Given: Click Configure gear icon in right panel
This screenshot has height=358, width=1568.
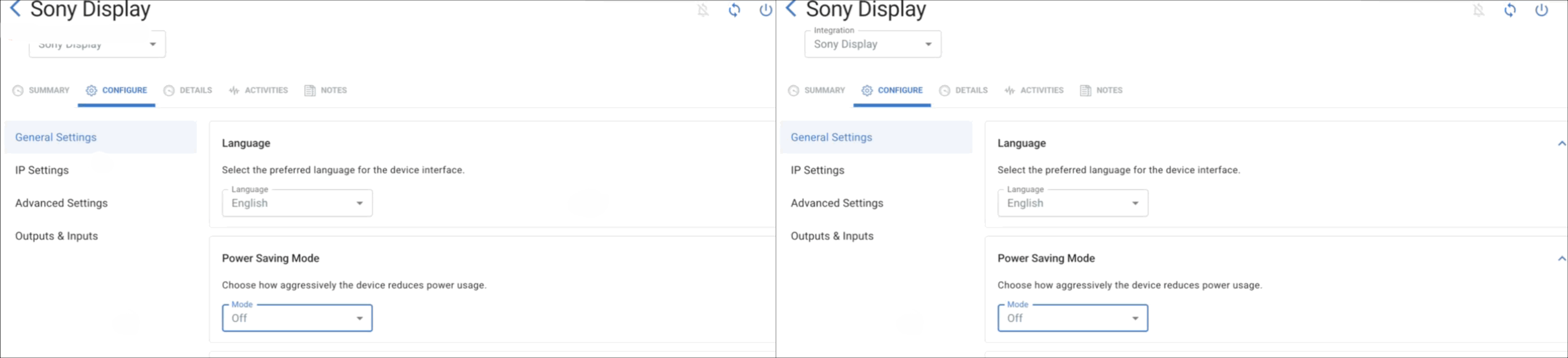Looking at the screenshot, I should tap(867, 90).
